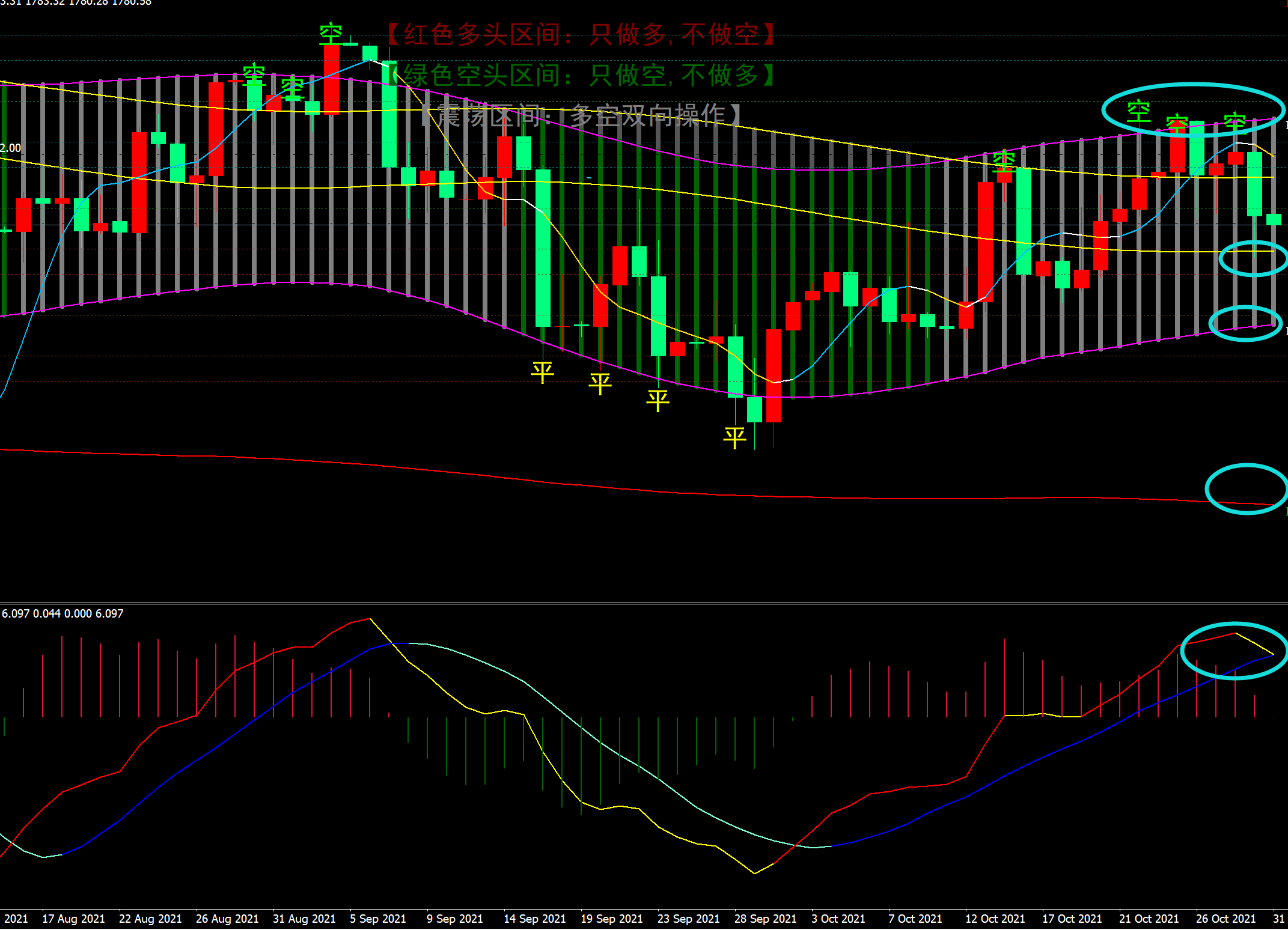Select the yellow 平 marker below the 14 Sep candle

[x=542, y=372]
